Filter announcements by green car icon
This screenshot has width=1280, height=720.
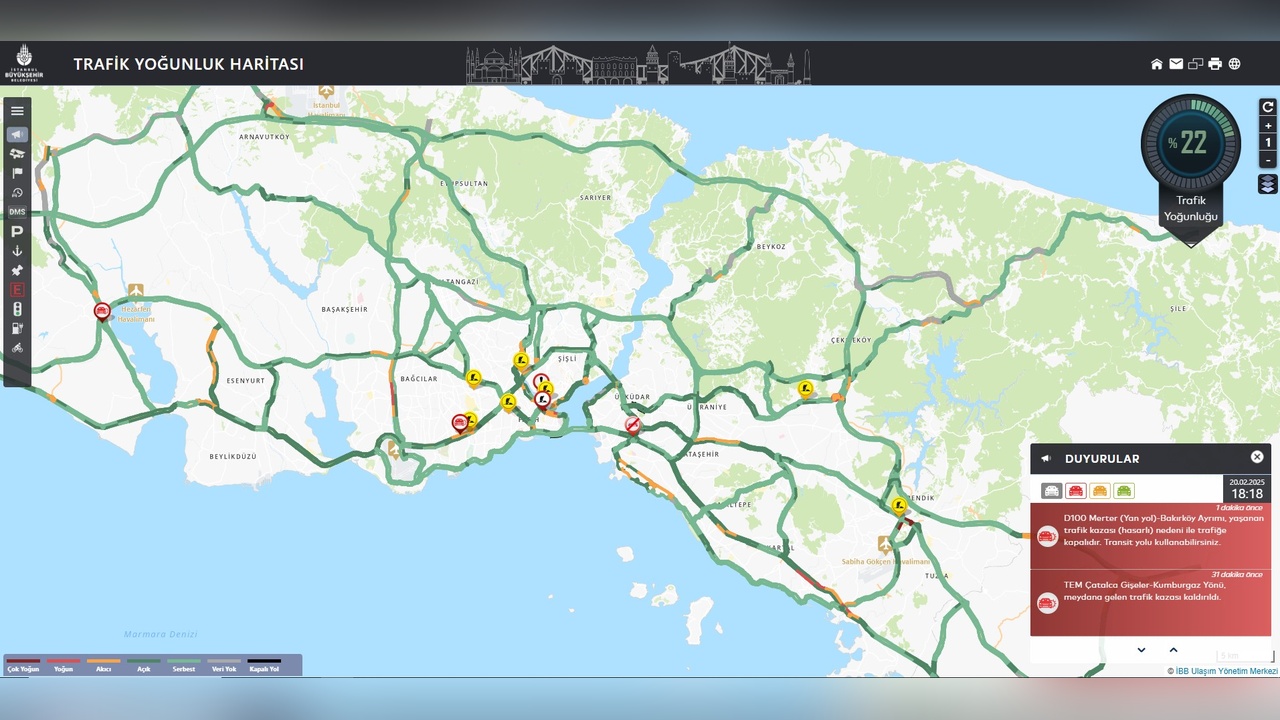coord(1125,491)
